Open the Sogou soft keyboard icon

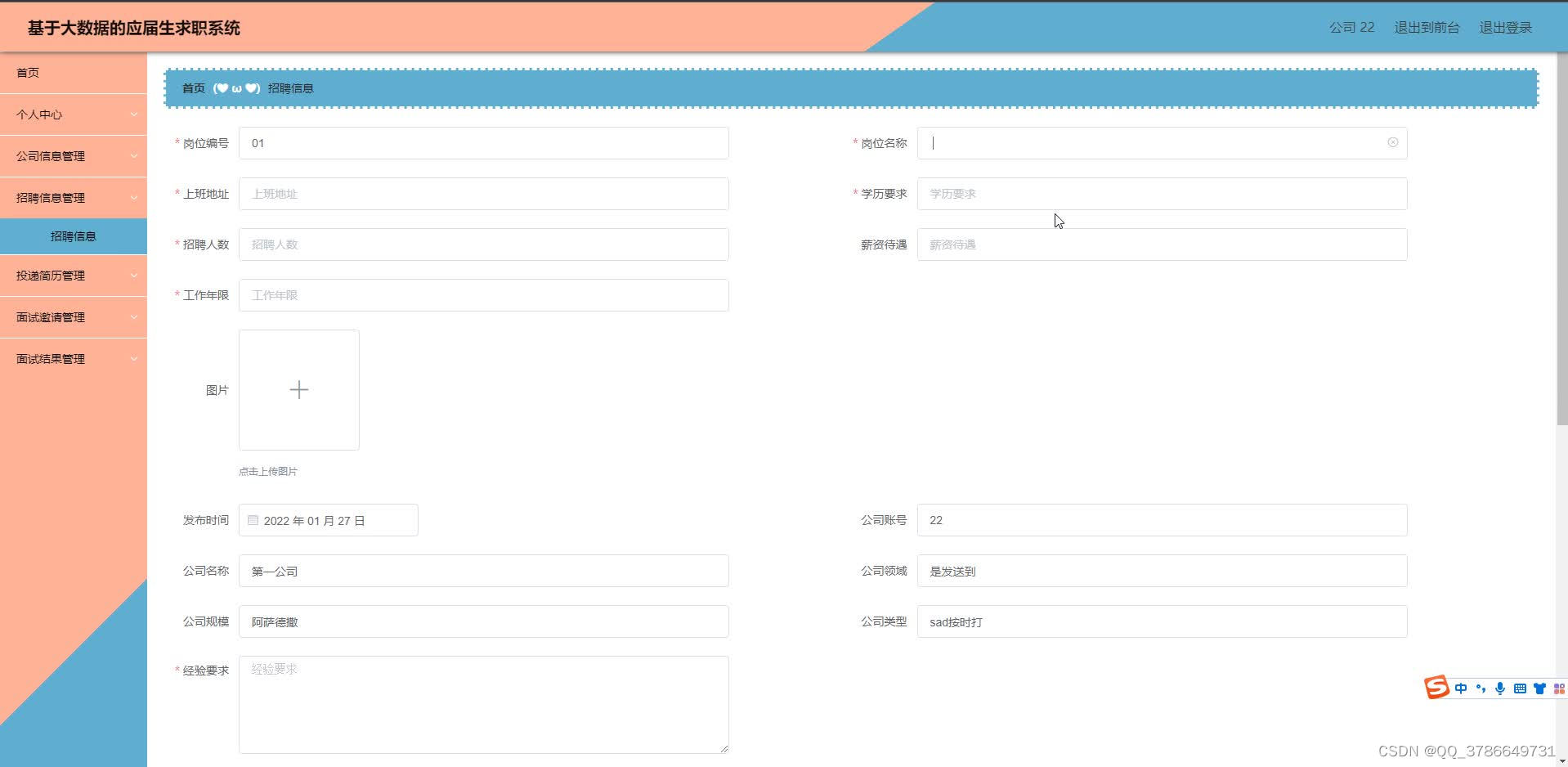pyautogui.click(x=1520, y=689)
